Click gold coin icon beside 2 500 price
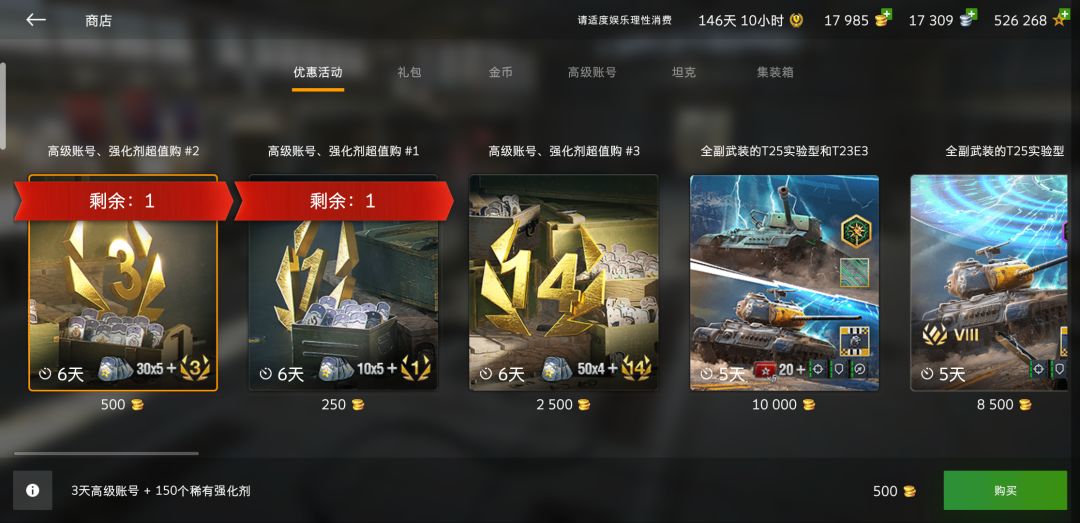Screen dimensions: 1080x523 coord(584,404)
